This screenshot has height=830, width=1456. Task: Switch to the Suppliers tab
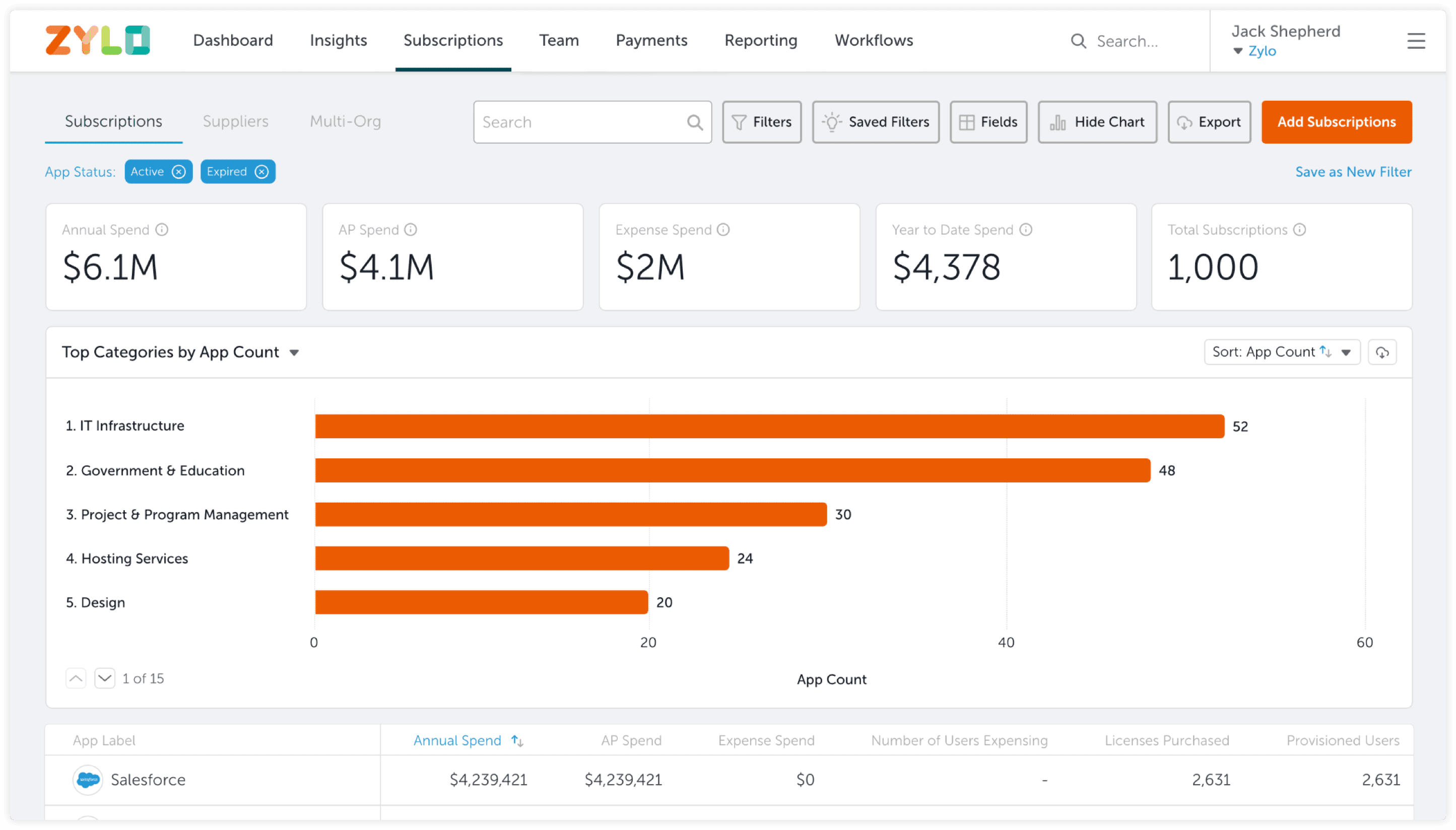[235, 121]
